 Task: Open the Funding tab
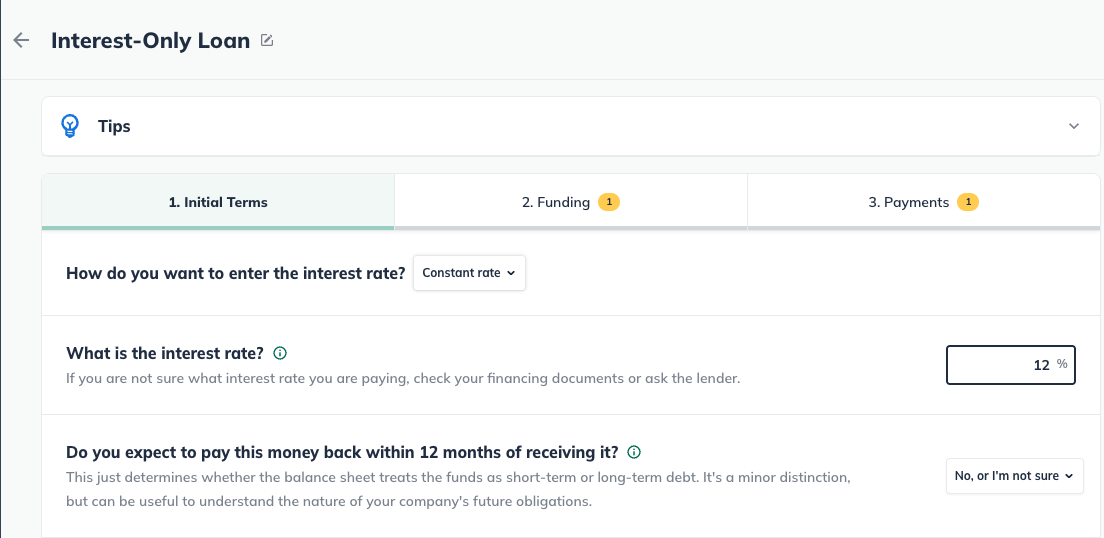[x=556, y=202]
